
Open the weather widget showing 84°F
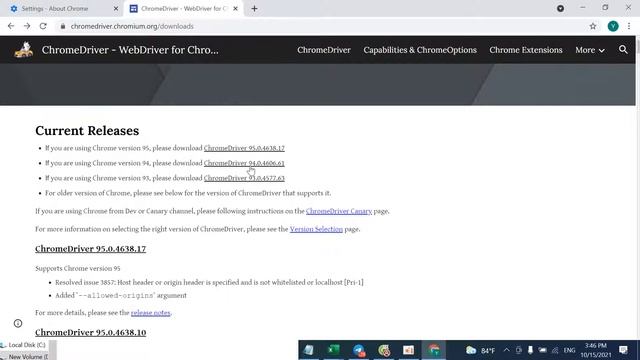pyautogui.click(x=480, y=350)
